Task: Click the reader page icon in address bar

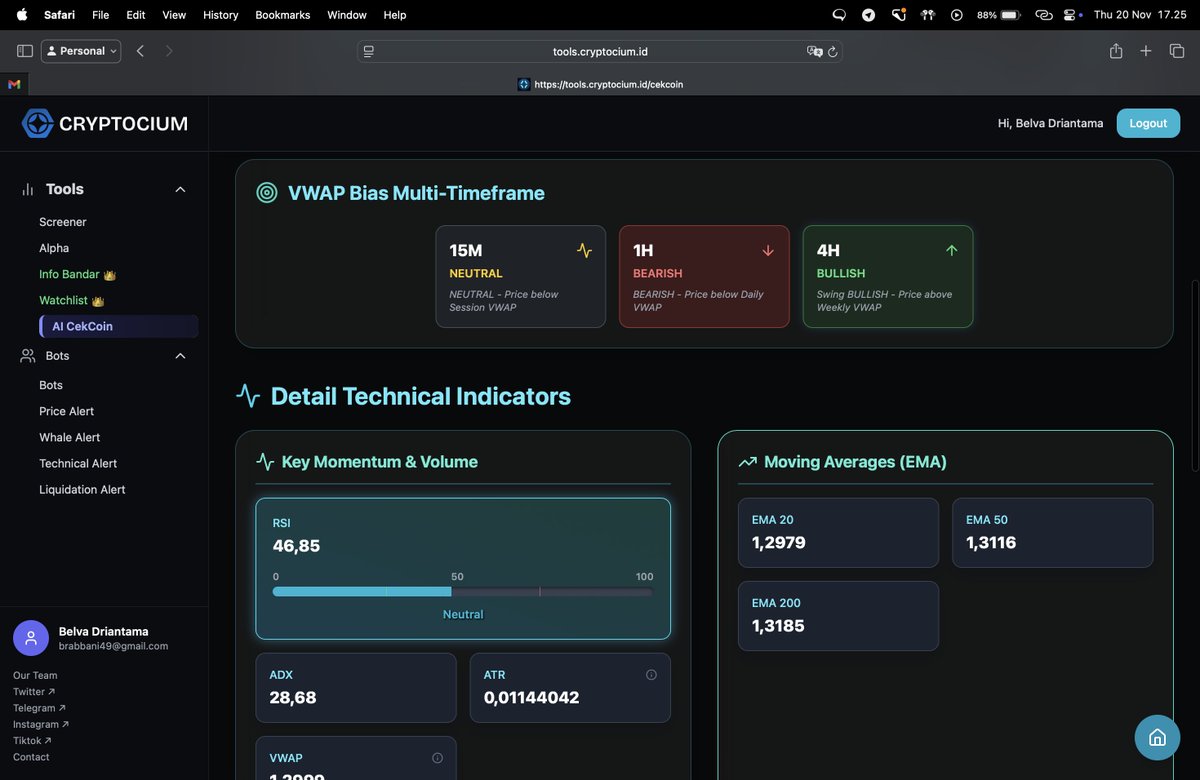Action: [x=369, y=52]
